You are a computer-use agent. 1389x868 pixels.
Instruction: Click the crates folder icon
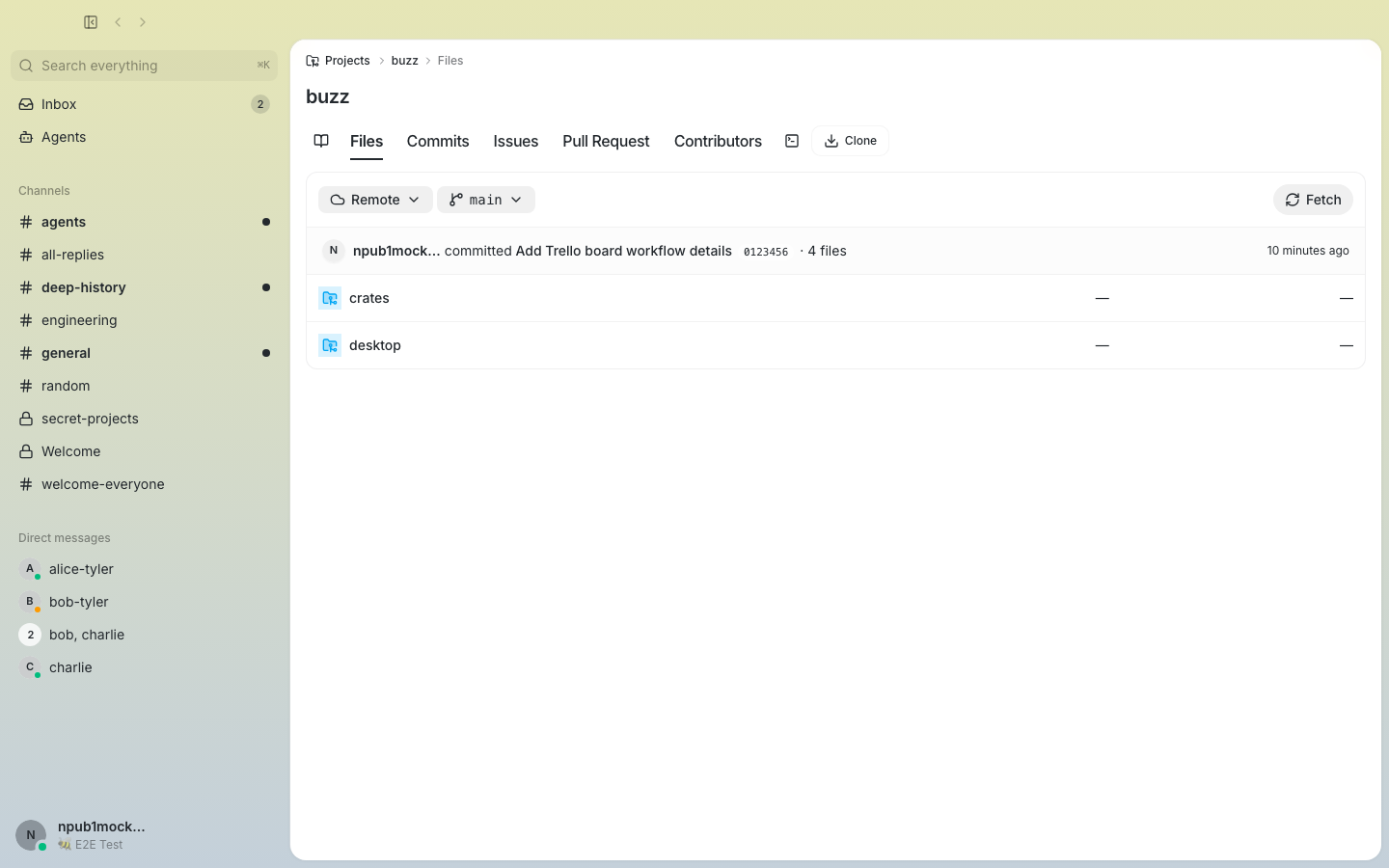tap(330, 298)
